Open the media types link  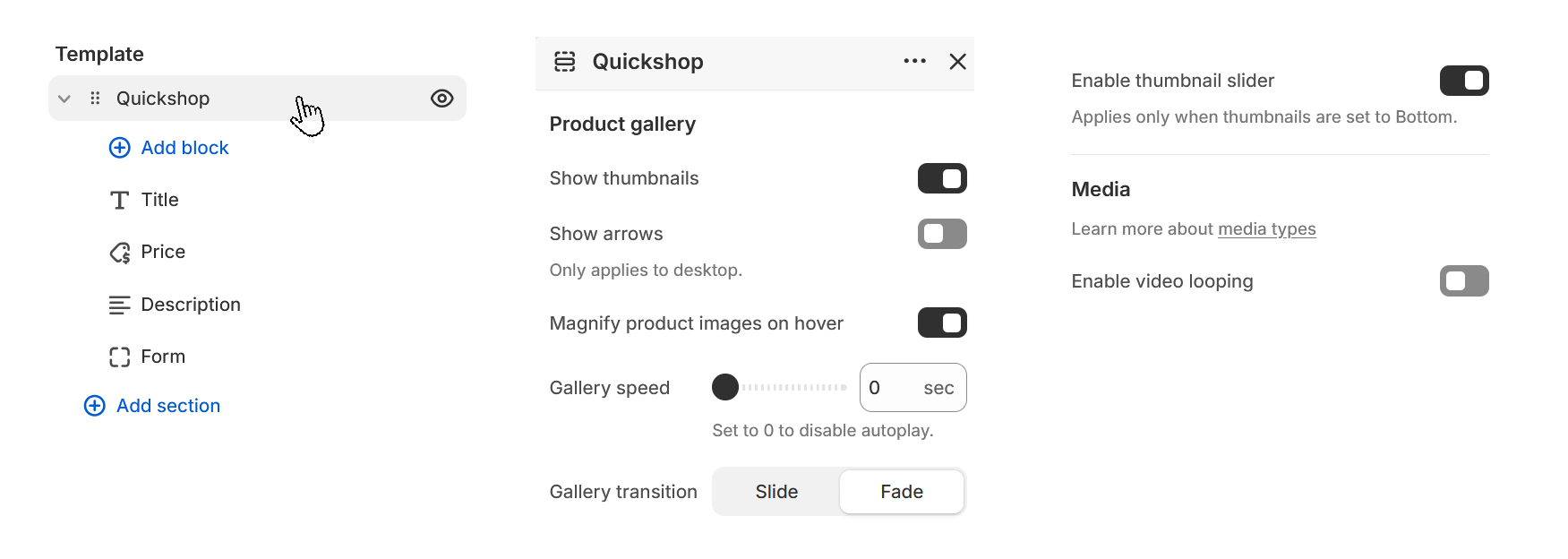point(1267,228)
